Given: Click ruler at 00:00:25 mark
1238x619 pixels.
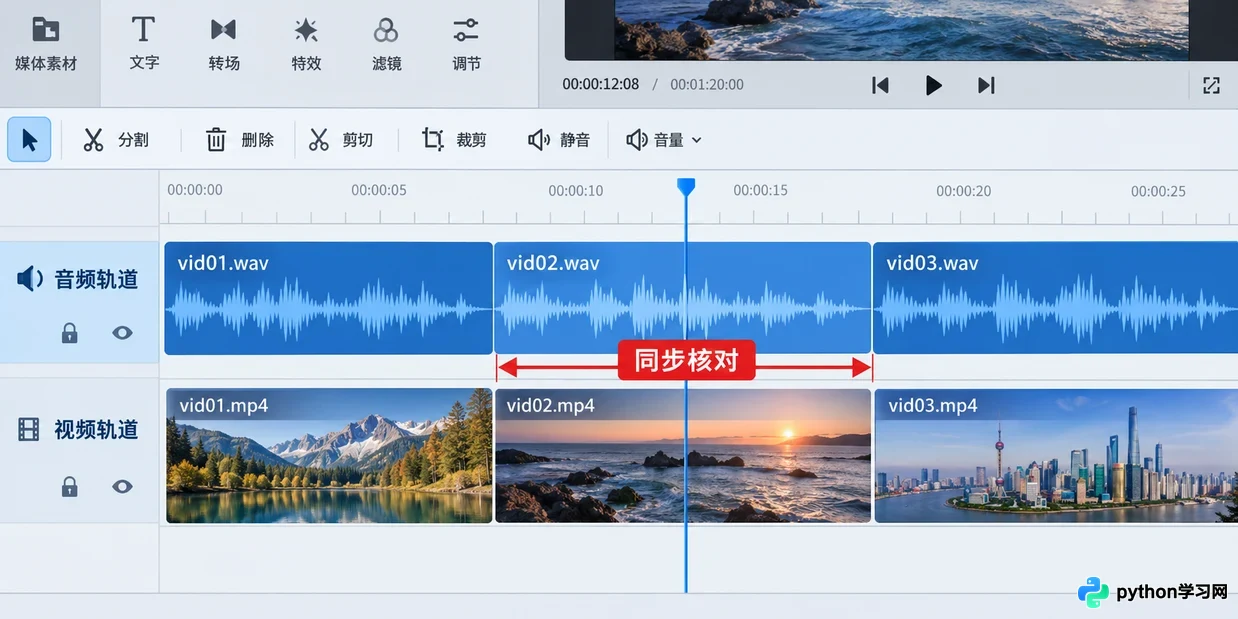Looking at the screenshot, I should pyautogui.click(x=1158, y=190).
